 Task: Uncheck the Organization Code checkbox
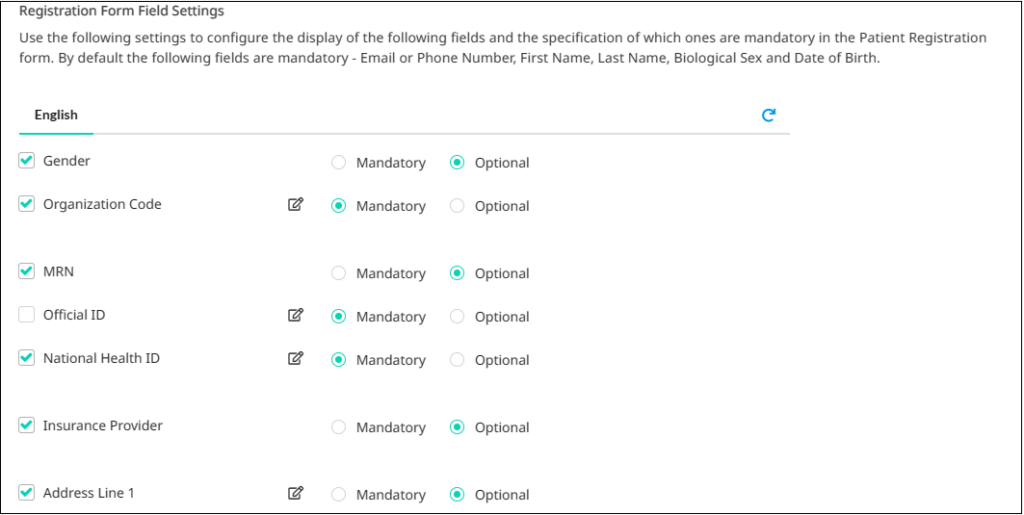click(26, 204)
